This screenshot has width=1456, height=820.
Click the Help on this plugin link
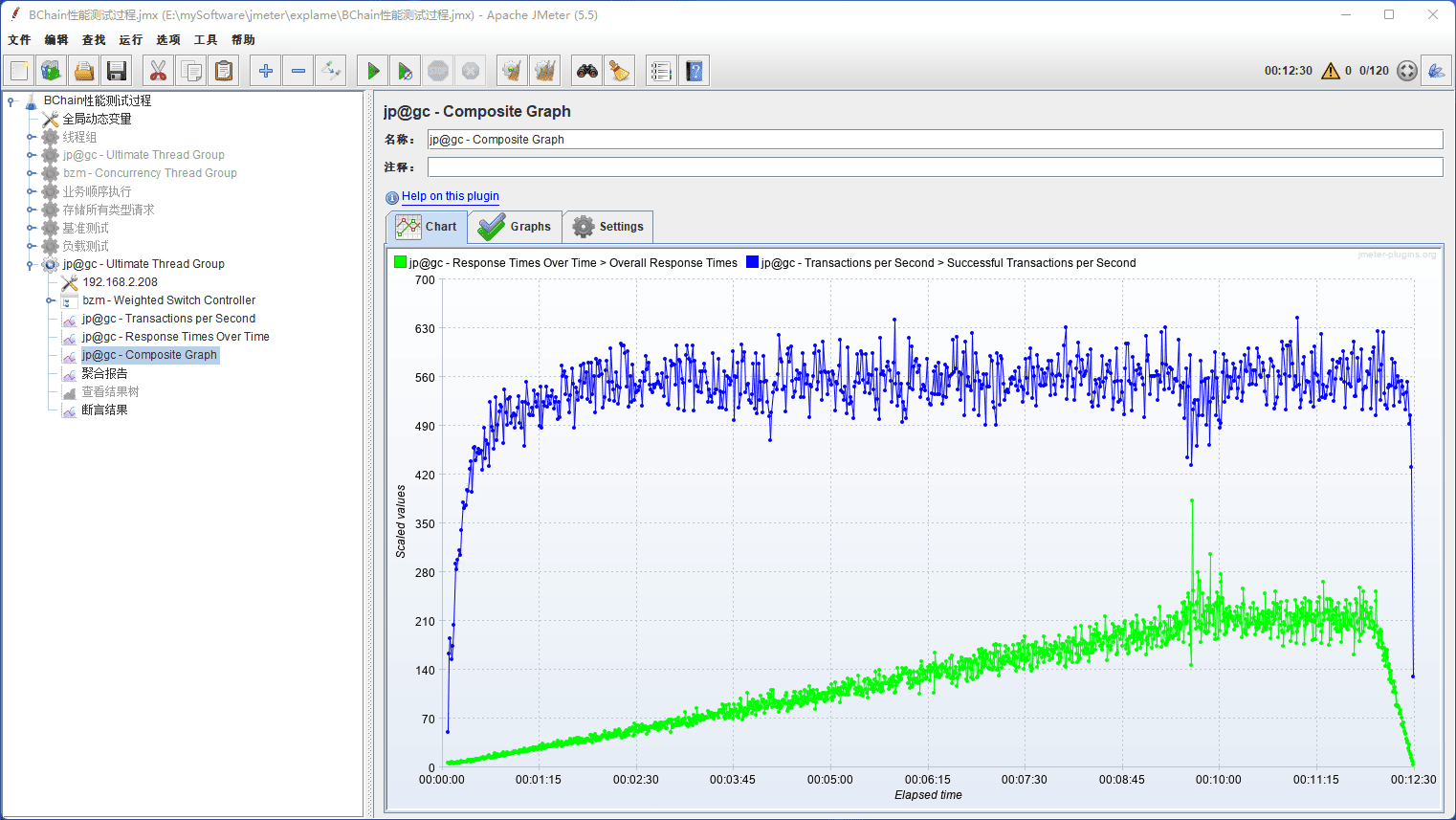tap(450, 196)
